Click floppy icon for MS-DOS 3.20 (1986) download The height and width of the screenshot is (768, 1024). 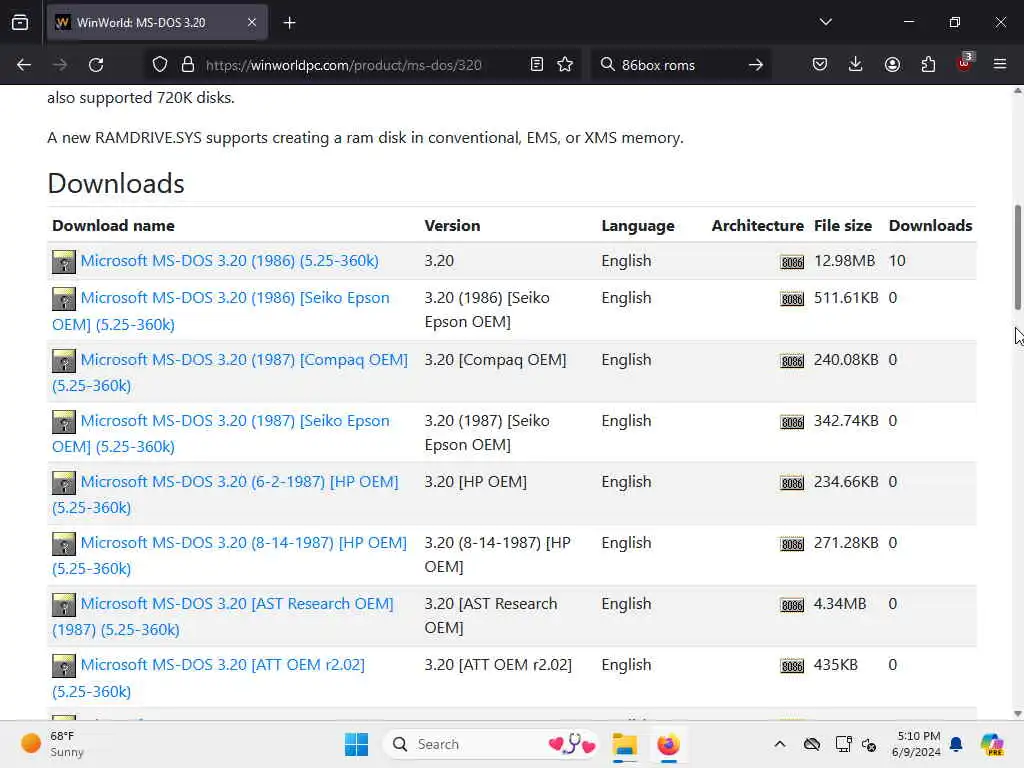point(64,262)
